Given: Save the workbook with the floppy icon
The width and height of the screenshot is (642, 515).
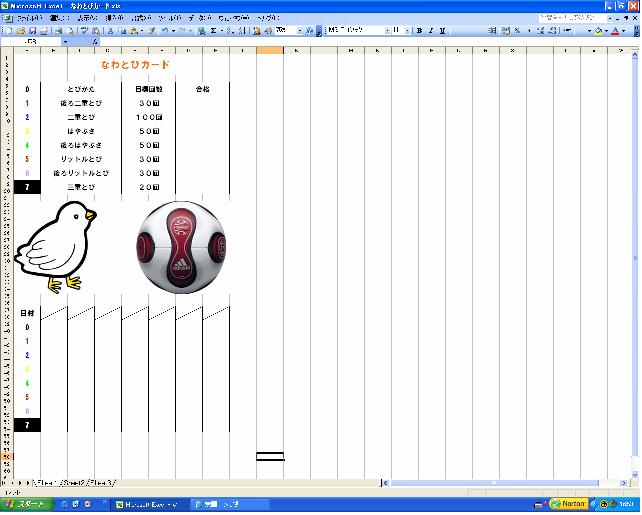Looking at the screenshot, I should [x=32, y=31].
